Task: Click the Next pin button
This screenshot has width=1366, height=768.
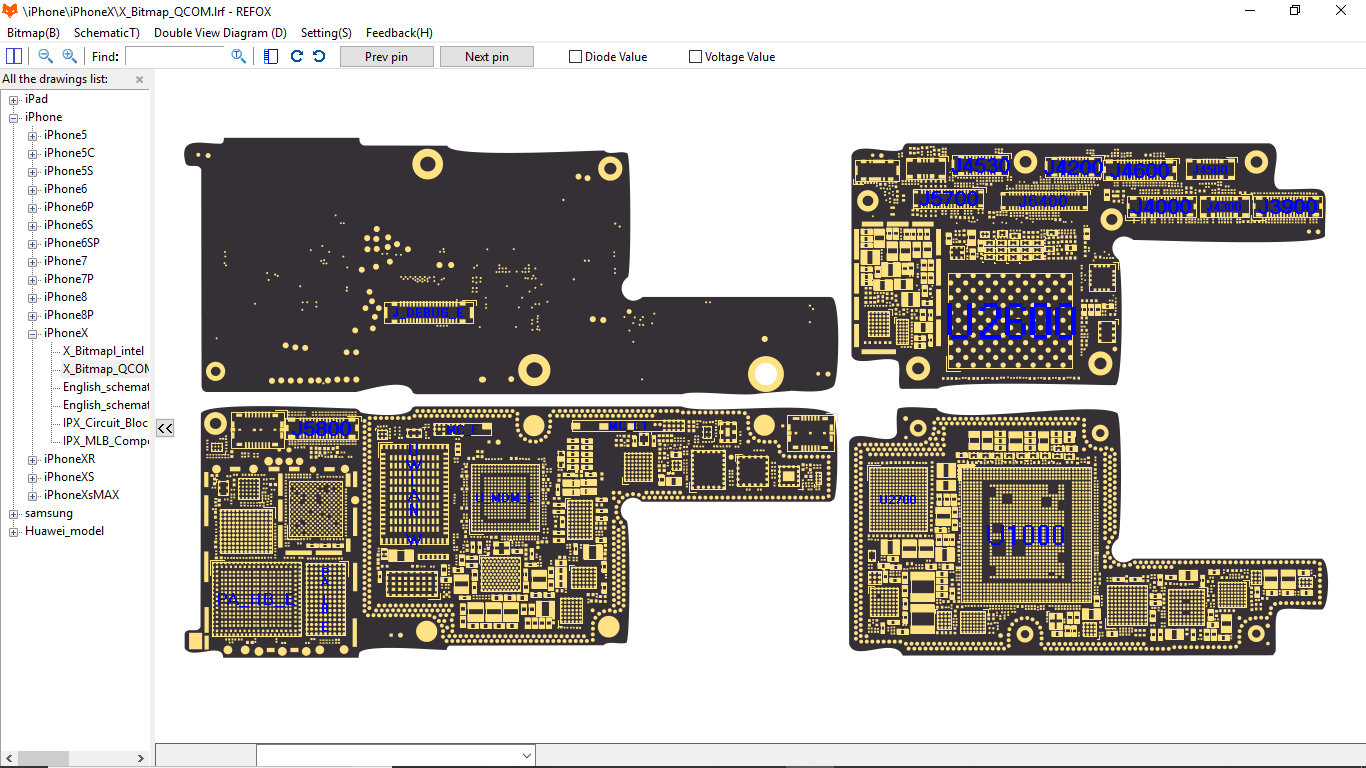Action: point(487,57)
